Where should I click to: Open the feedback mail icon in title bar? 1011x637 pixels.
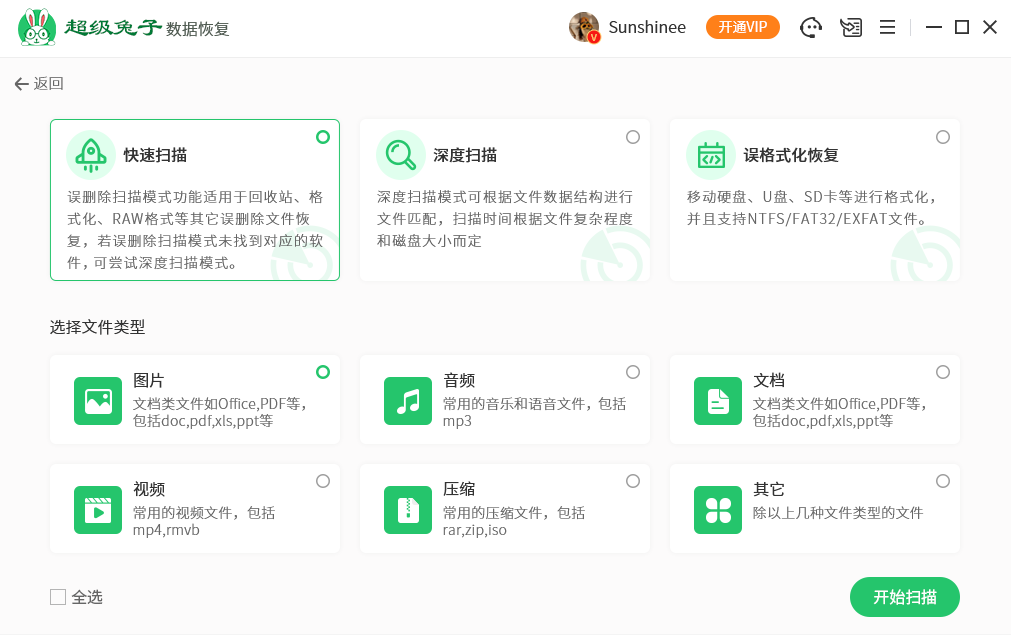pyautogui.click(x=850, y=28)
